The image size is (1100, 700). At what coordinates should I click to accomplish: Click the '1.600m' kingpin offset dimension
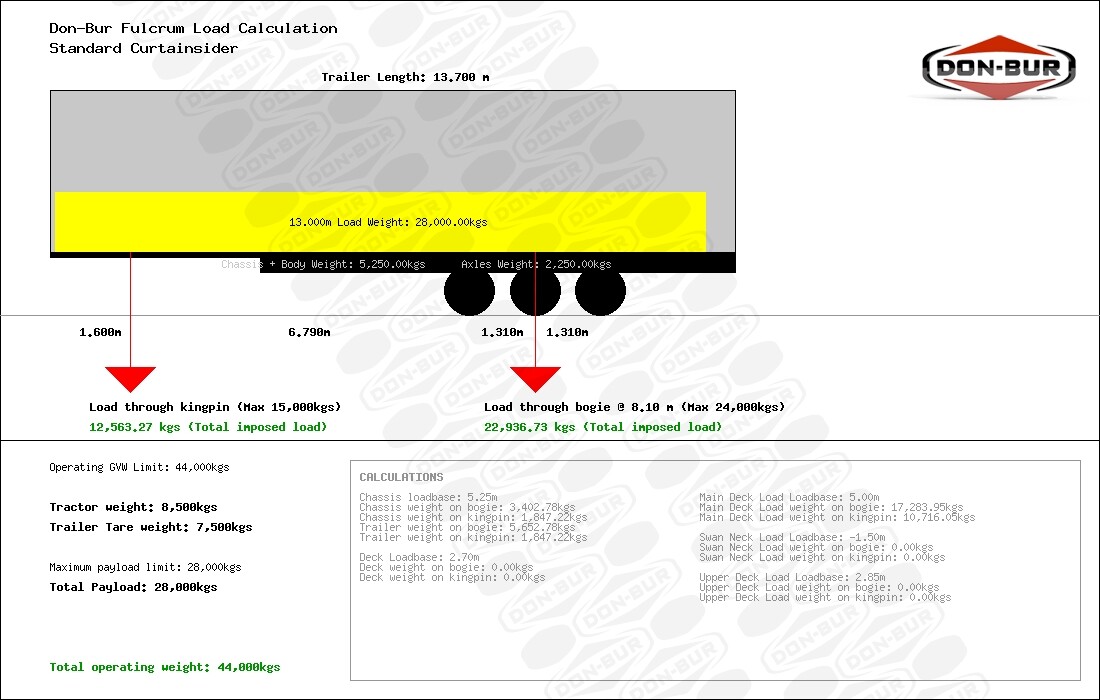pos(100,332)
